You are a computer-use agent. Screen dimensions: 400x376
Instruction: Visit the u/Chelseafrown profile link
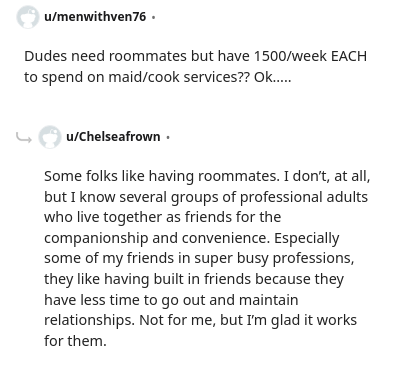coord(113,137)
